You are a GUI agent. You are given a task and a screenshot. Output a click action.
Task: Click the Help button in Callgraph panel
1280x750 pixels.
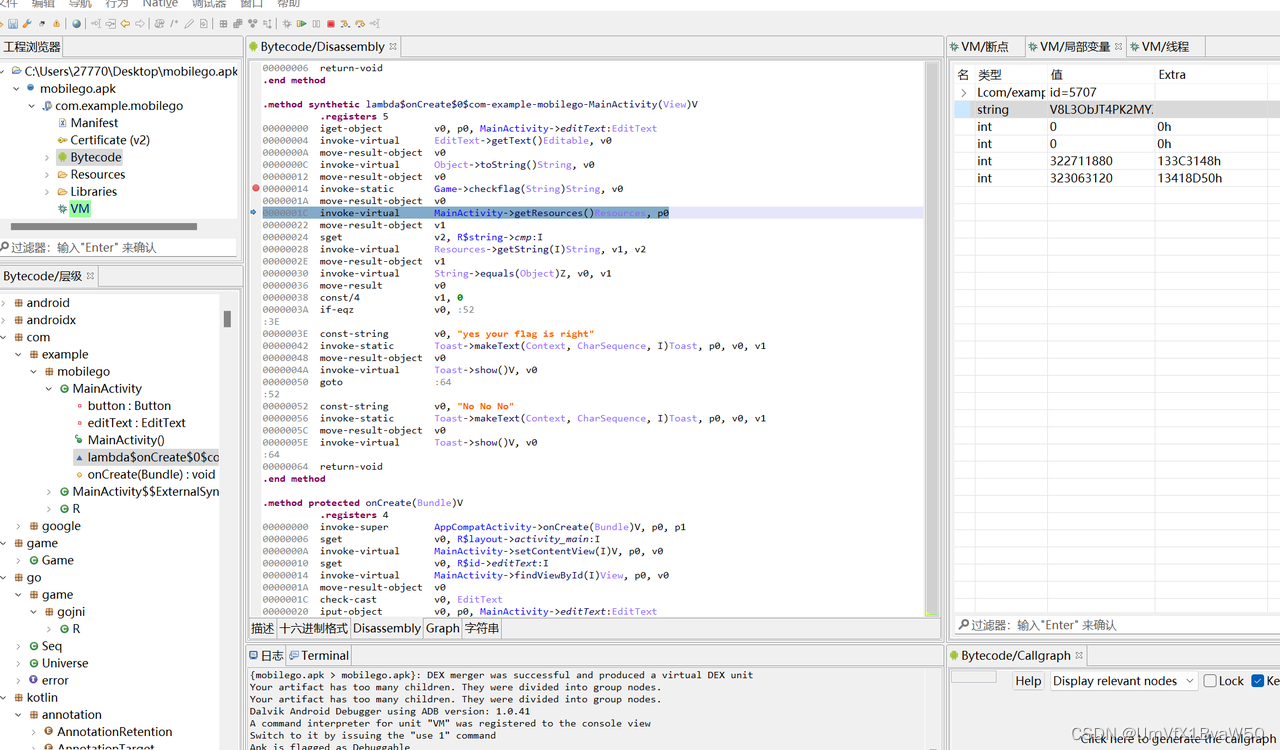[1028, 681]
